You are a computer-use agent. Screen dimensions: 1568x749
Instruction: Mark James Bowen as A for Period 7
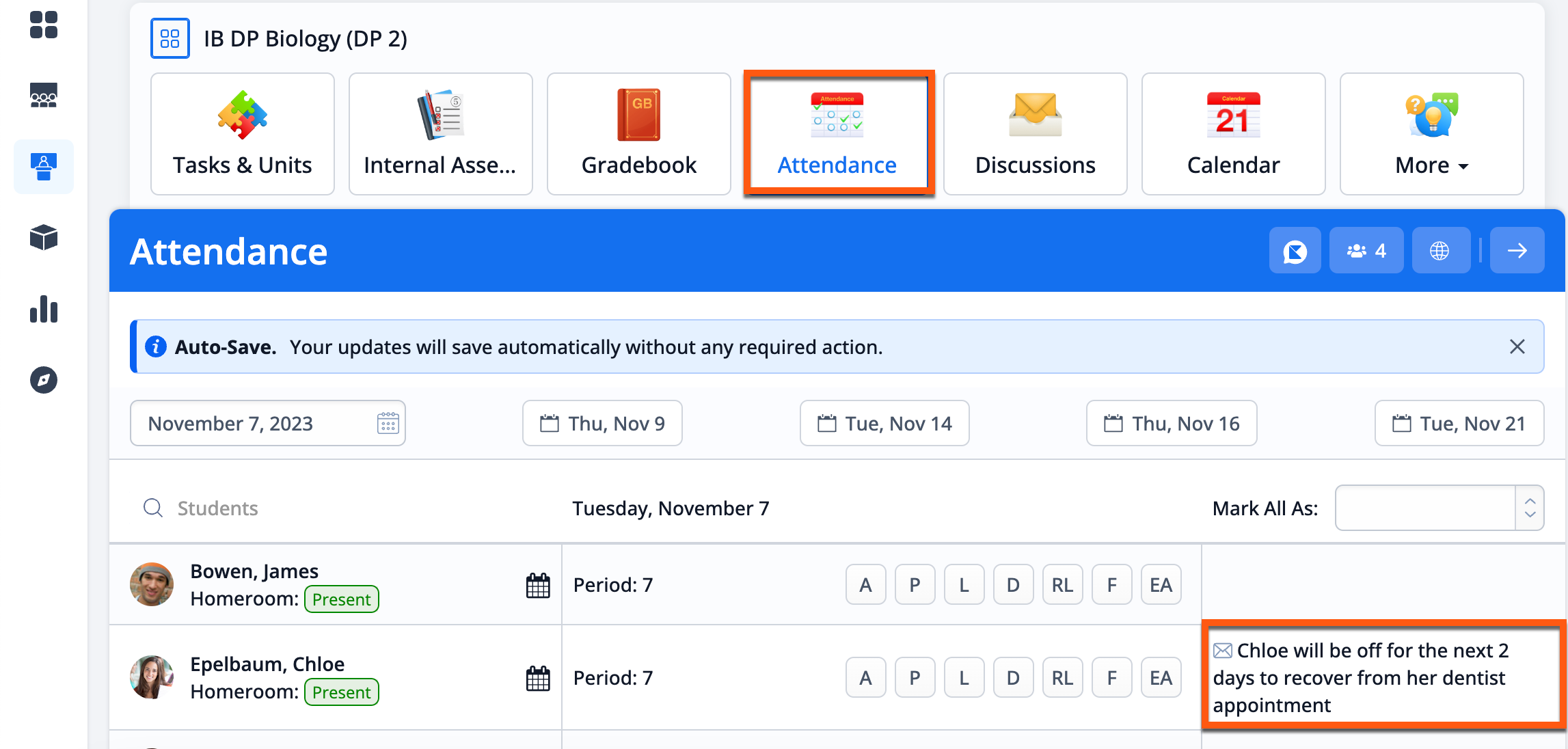[x=865, y=585]
